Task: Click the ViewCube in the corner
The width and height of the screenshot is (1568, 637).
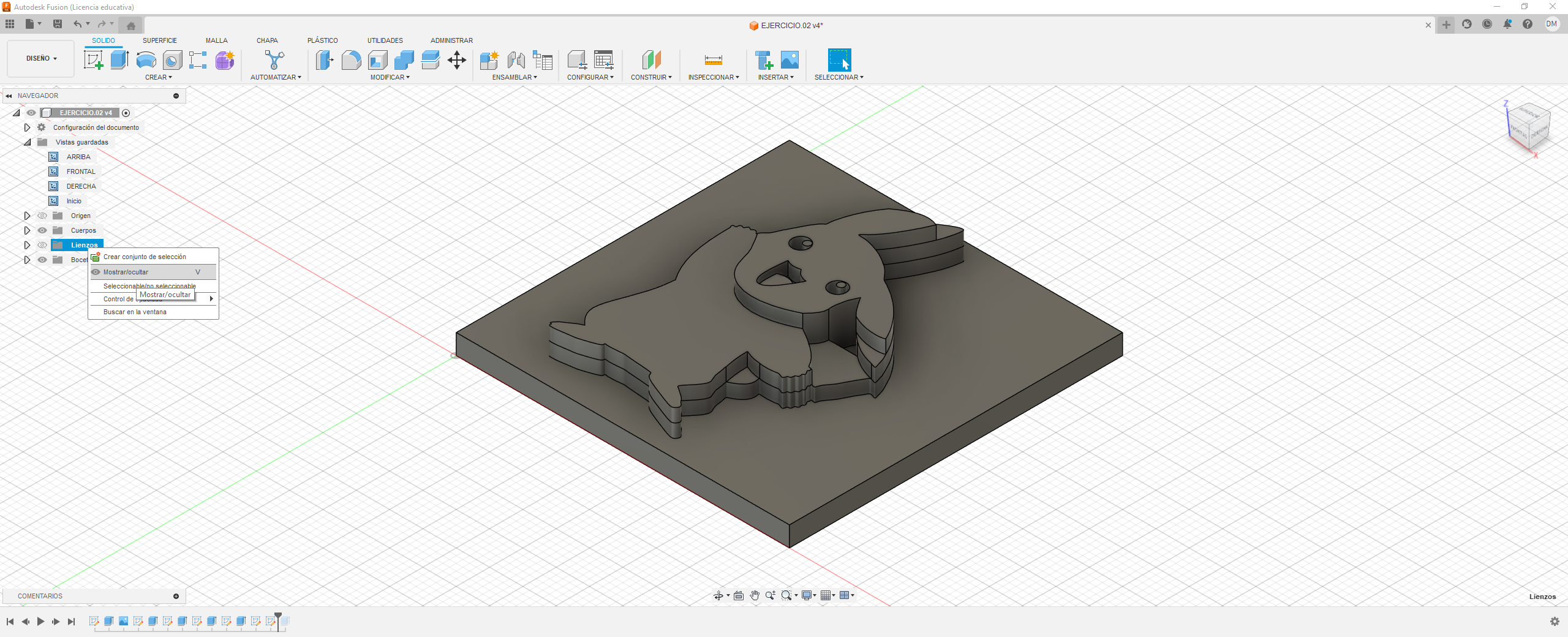Action: pos(1528,128)
